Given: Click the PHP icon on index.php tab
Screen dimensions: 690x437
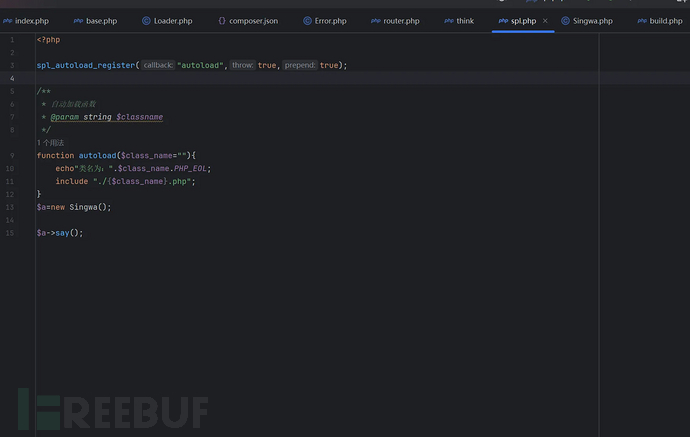Looking at the screenshot, I should click(8, 20).
